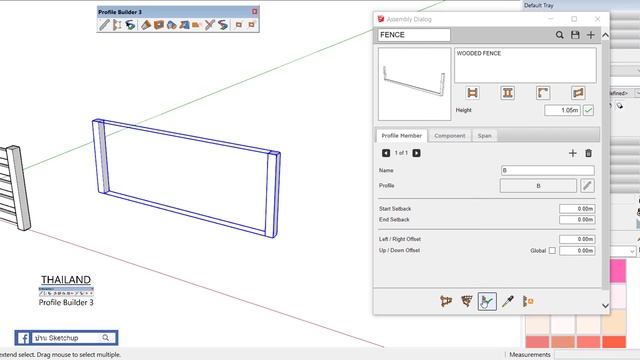Viewport: 640px width, 360px height.
Task: Click the fence assembly preview thumbnail
Action: click(414, 84)
